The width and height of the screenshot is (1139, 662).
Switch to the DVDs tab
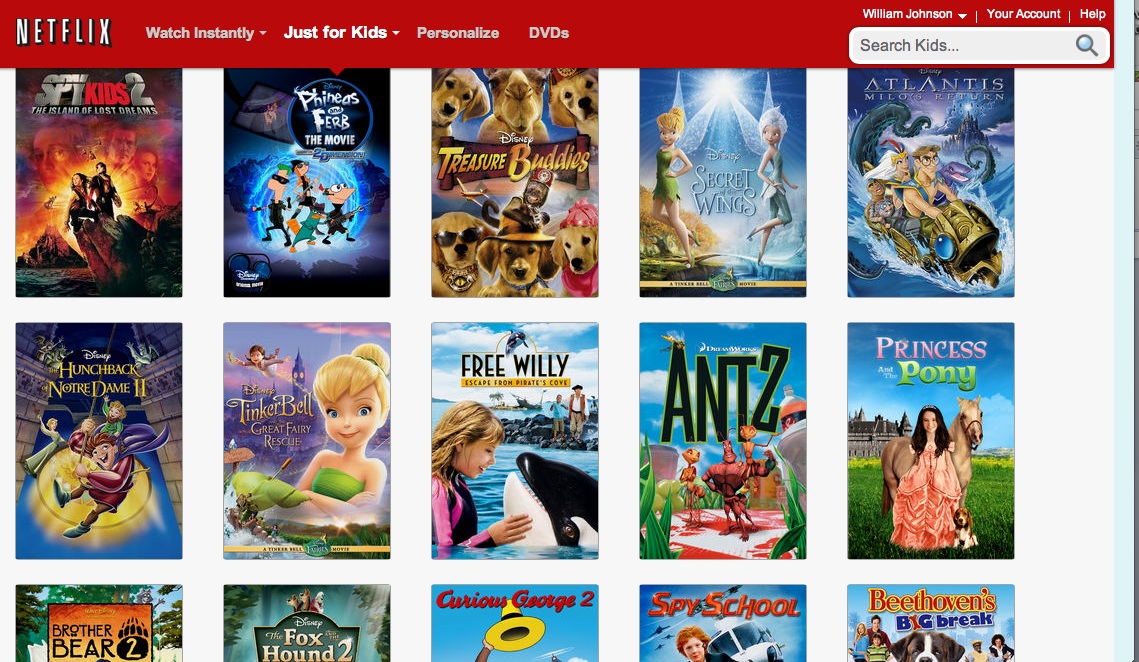coord(548,33)
